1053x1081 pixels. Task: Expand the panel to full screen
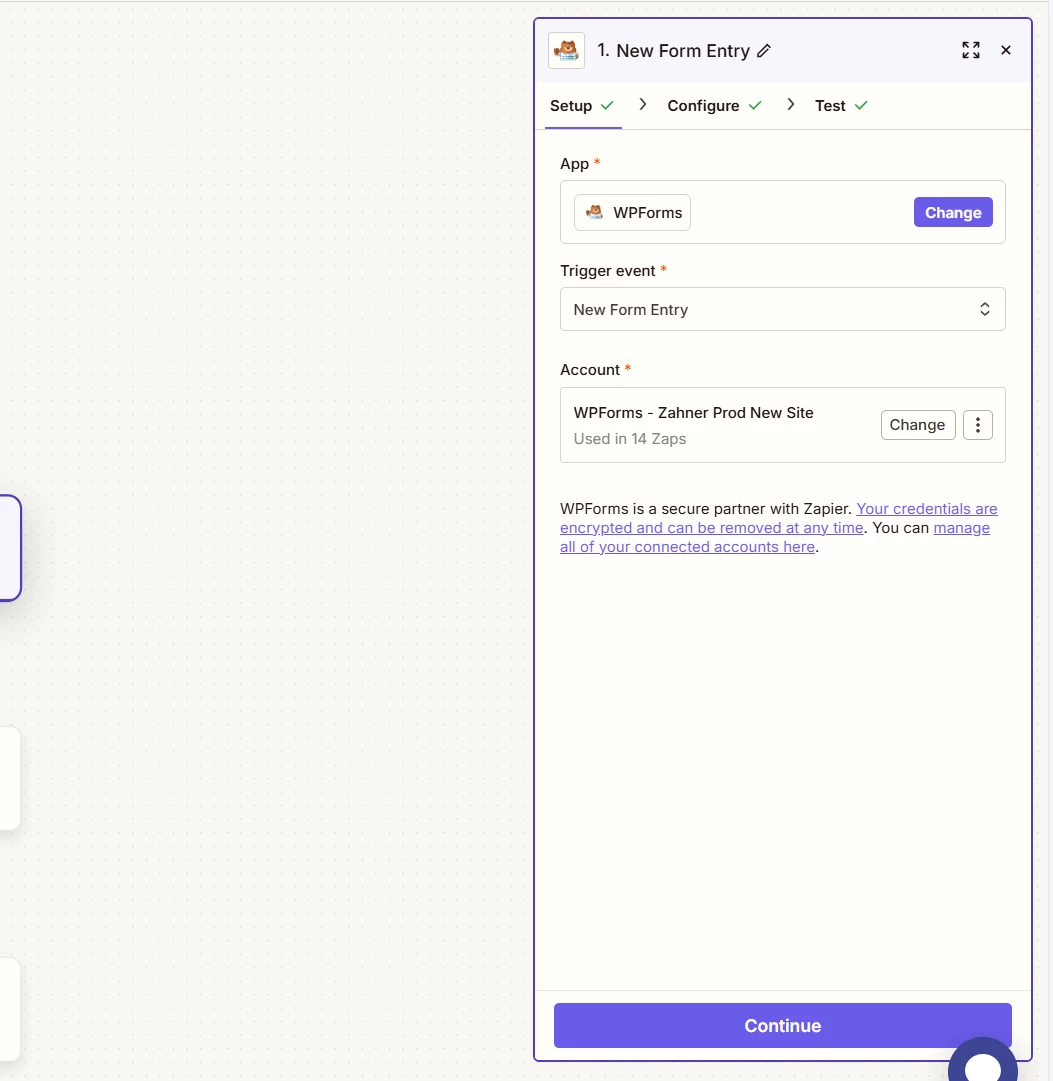(971, 50)
